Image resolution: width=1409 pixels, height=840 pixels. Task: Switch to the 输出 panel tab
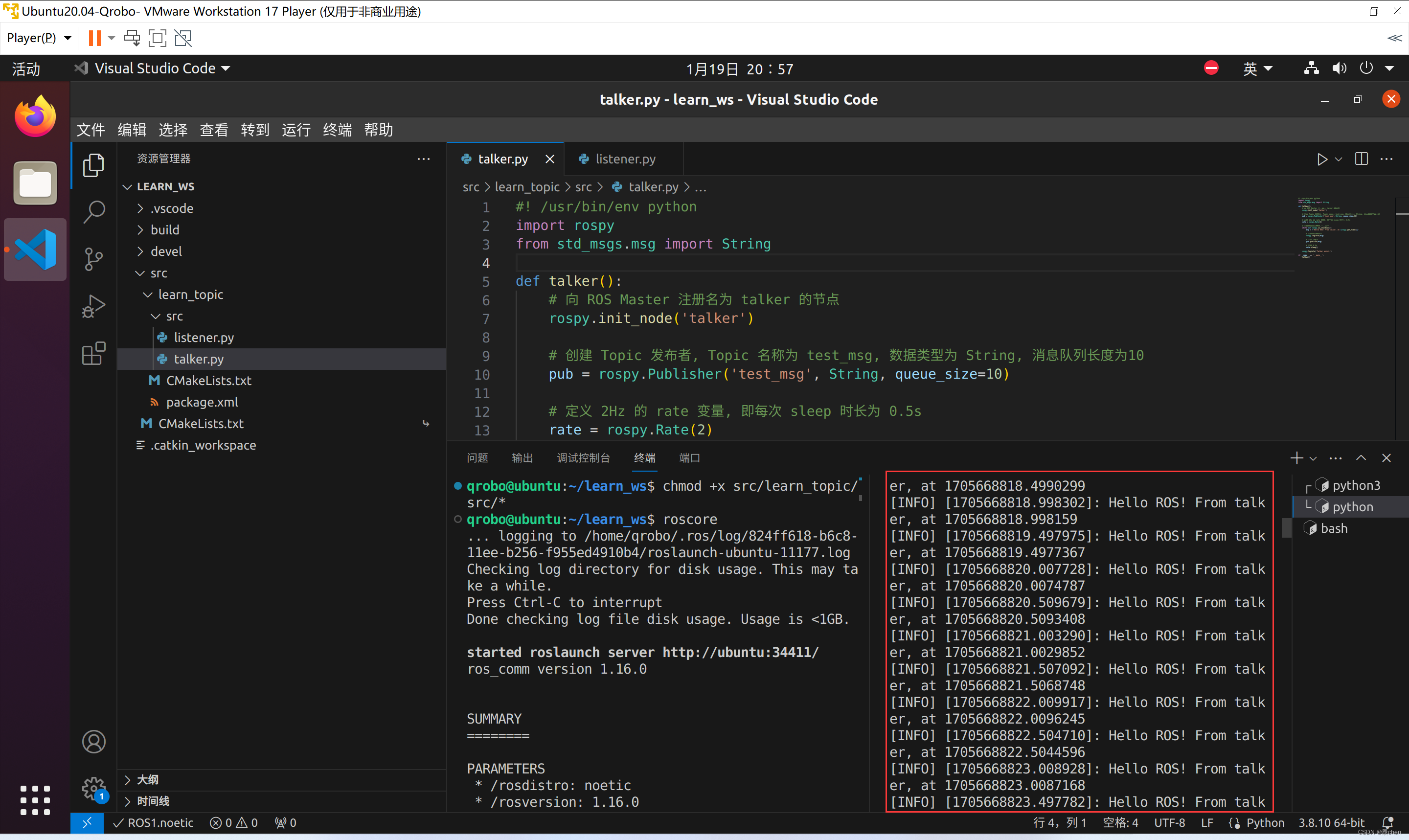pyautogui.click(x=522, y=458)
